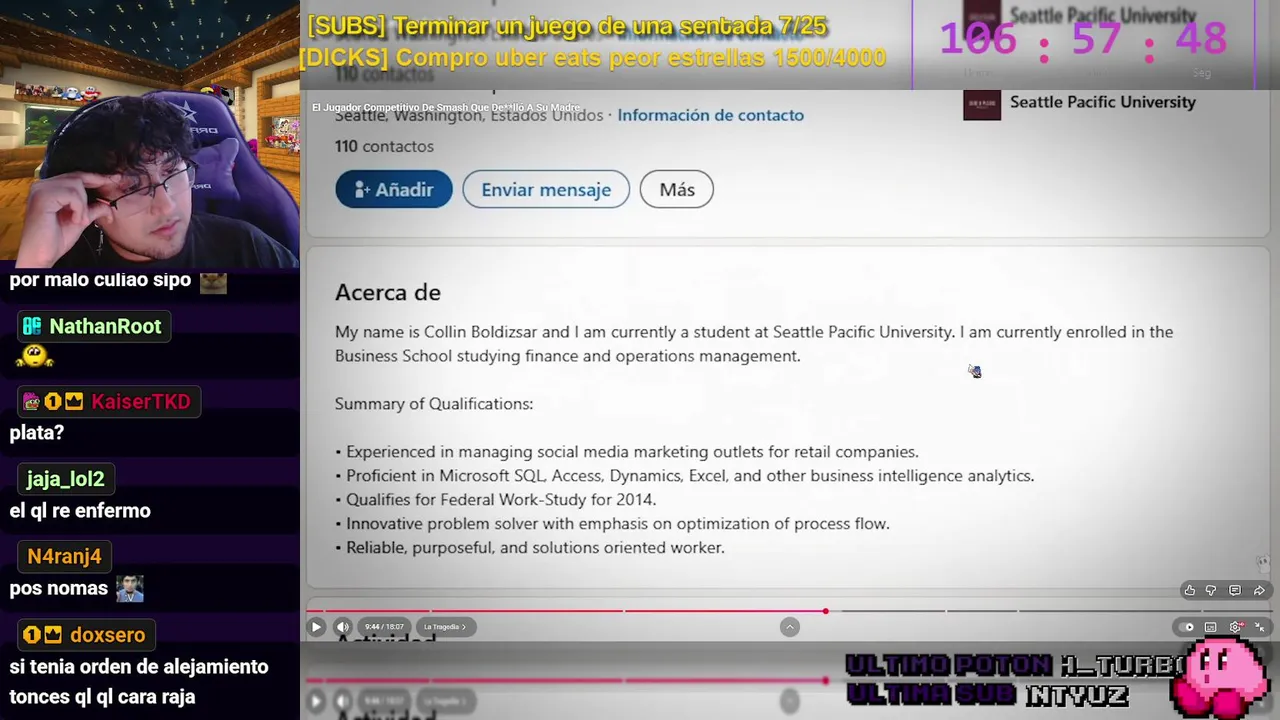Click the emote after 'pos nomas'
1280x720 pixels.
[129, 589]
